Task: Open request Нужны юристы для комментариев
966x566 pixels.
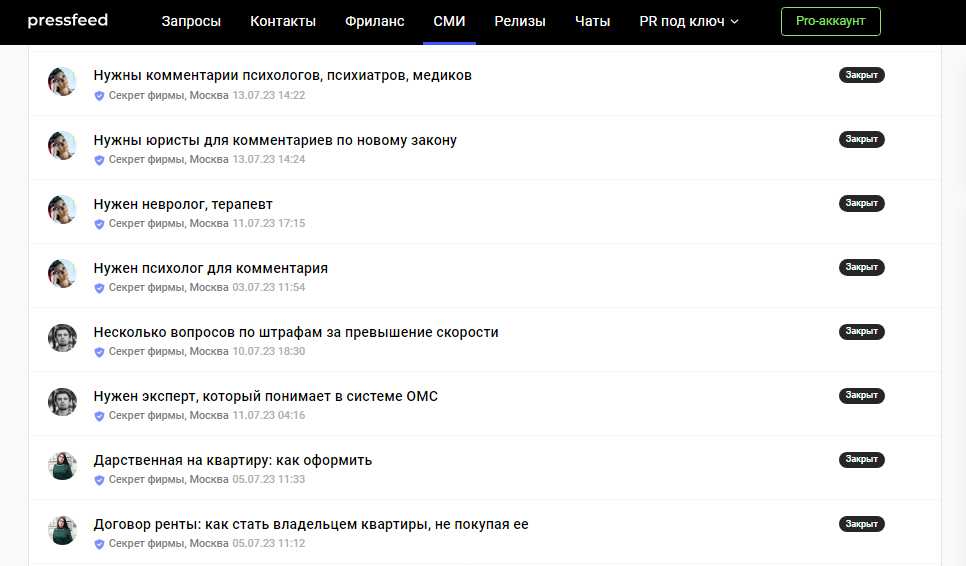Action: click(x=275, y=140)
